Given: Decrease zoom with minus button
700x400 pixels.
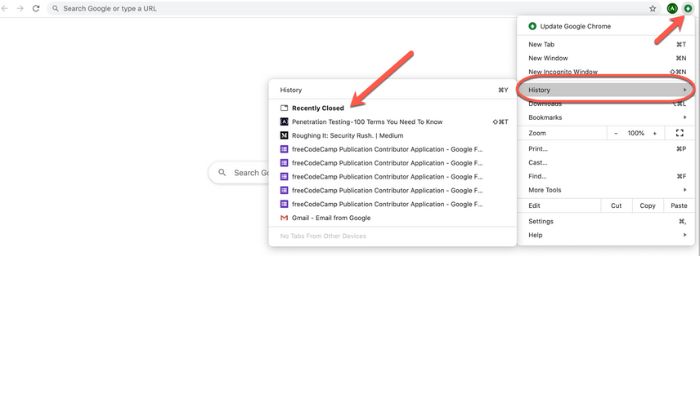Looking at the screenshot, I should (x=616, y=133).
